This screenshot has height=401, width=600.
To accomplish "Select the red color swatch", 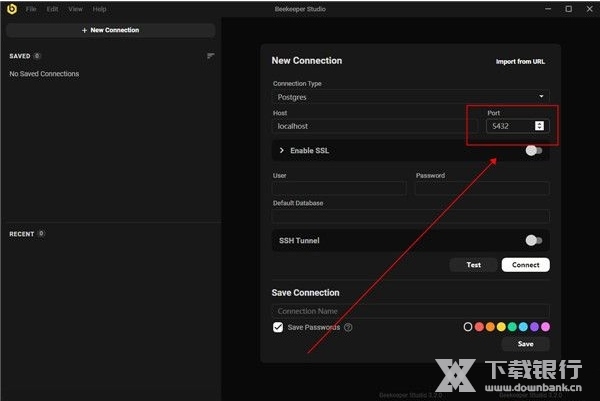I will [x=479, y=326].
